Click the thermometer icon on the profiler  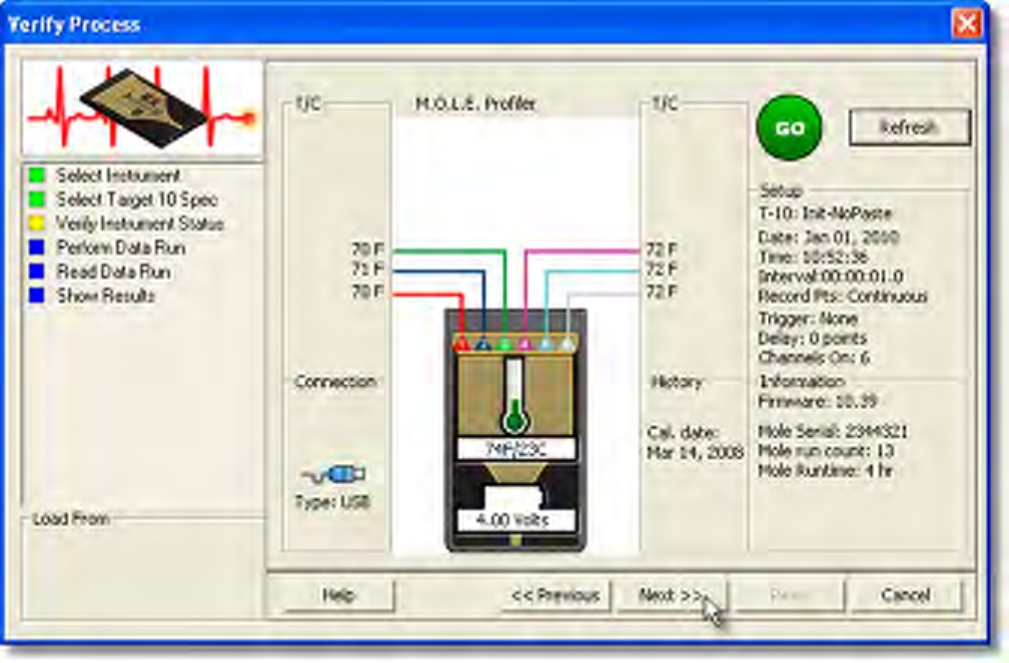point(515,396)
